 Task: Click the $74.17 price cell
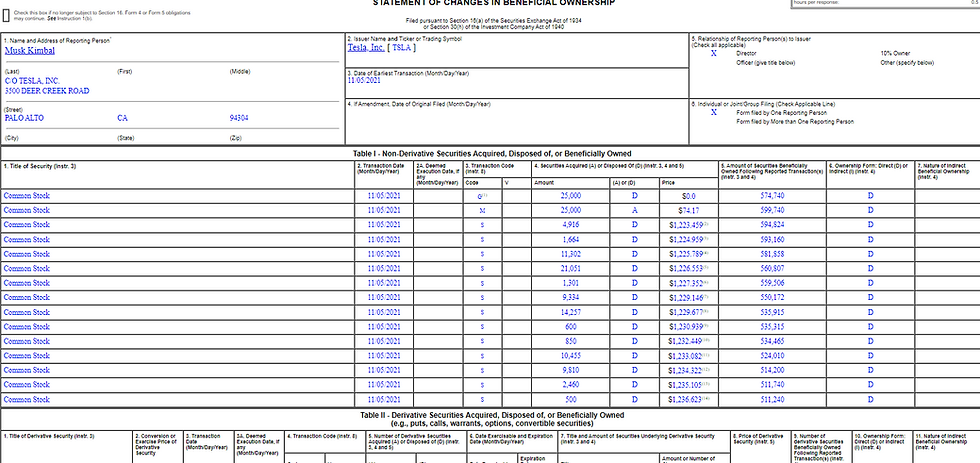(x=689, y=211)
